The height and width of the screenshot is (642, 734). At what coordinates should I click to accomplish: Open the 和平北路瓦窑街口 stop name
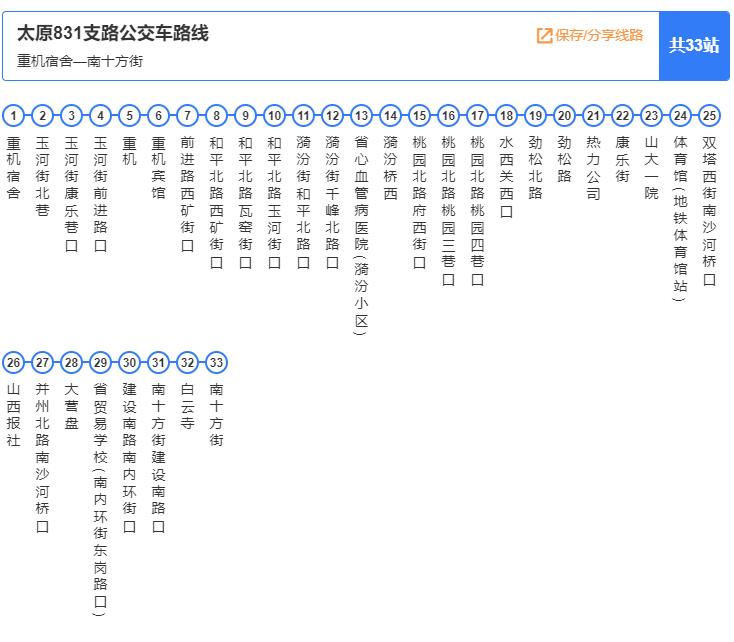pyautogui.click(x=246, y=202)
